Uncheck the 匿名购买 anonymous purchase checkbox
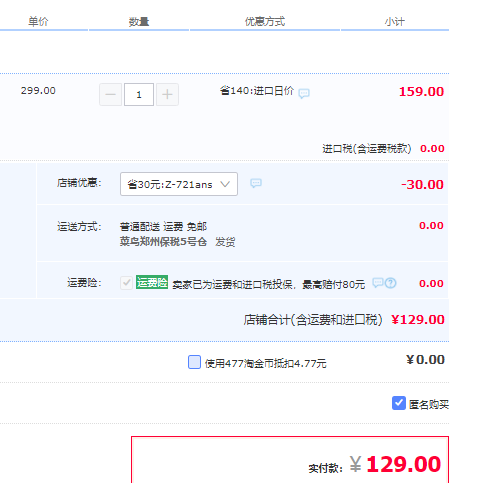Image resolution: width=484 pixels, height=483 pixels. pos(399,403)
